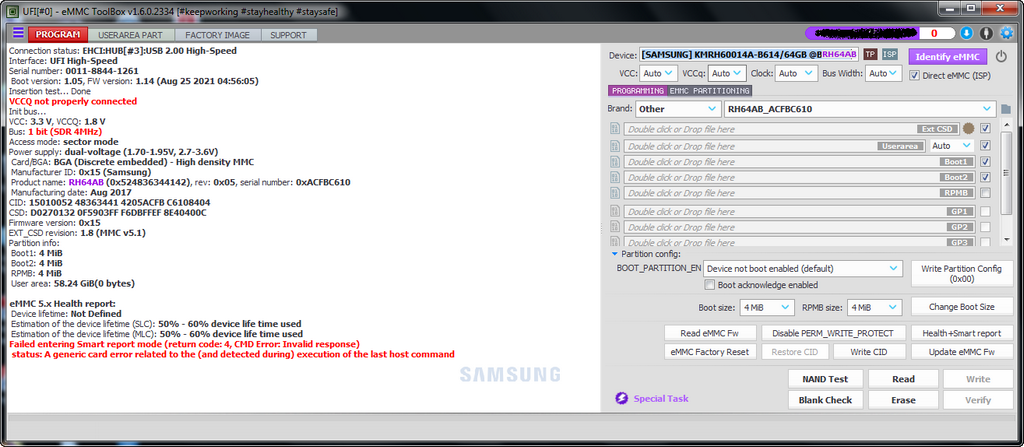Click the Read button

pos(903,379)
